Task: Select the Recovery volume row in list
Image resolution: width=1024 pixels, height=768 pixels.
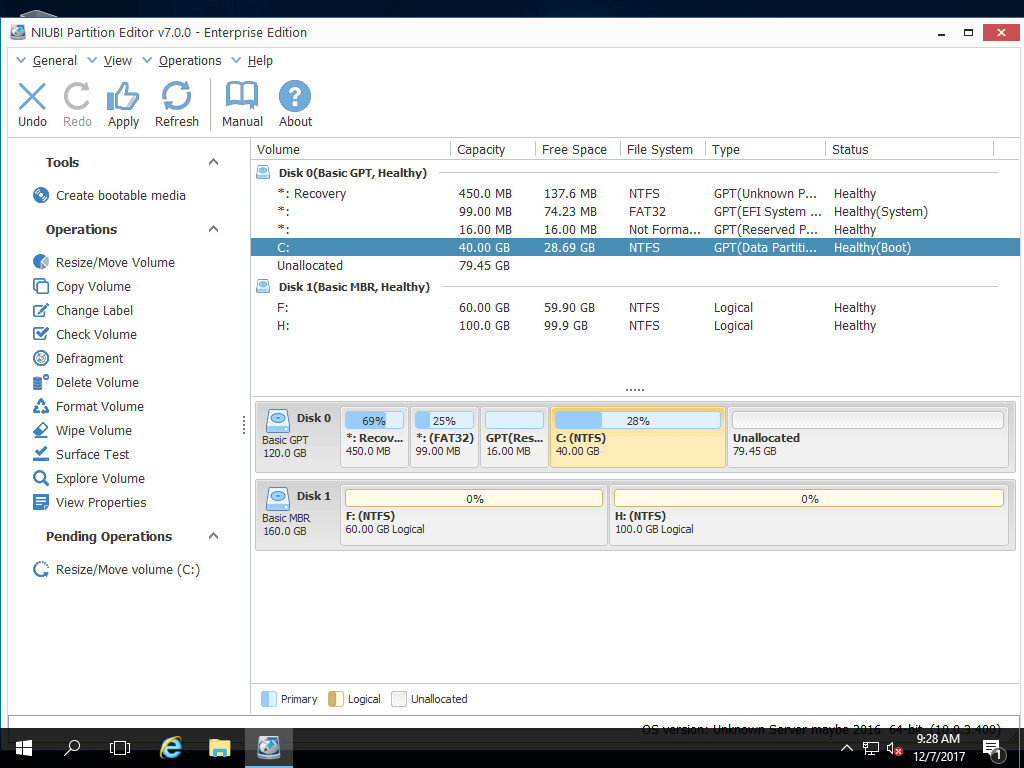Action: coord(635,193)
